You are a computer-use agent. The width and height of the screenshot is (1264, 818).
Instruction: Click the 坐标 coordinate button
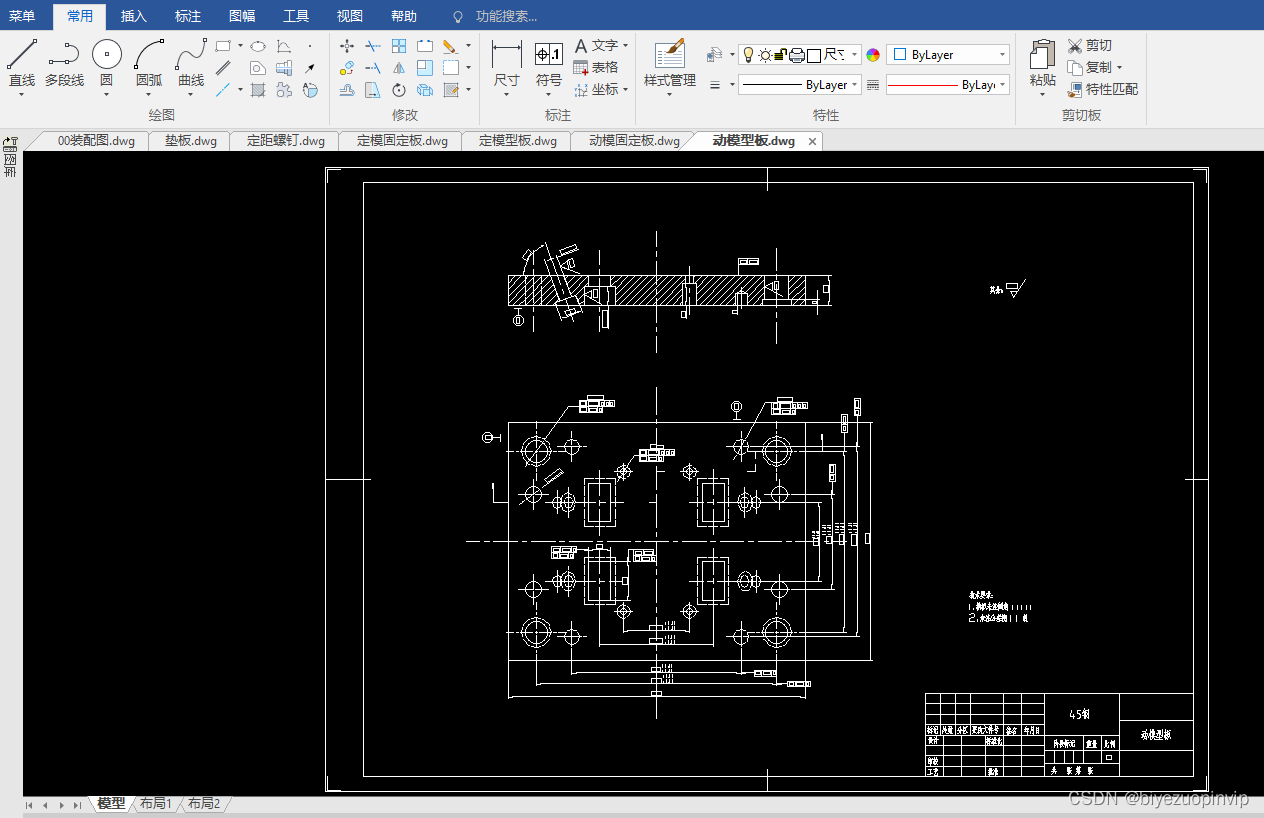point(596,89)
